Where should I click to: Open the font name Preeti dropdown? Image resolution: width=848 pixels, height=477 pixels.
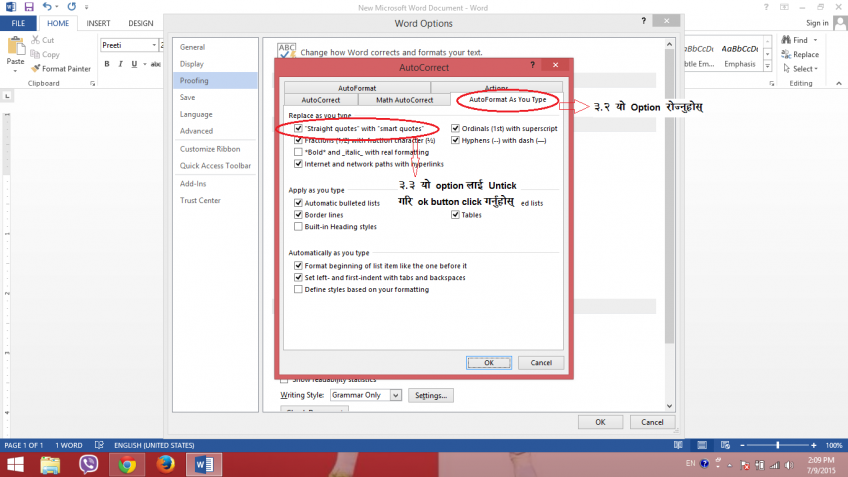(x=154, y=45)
